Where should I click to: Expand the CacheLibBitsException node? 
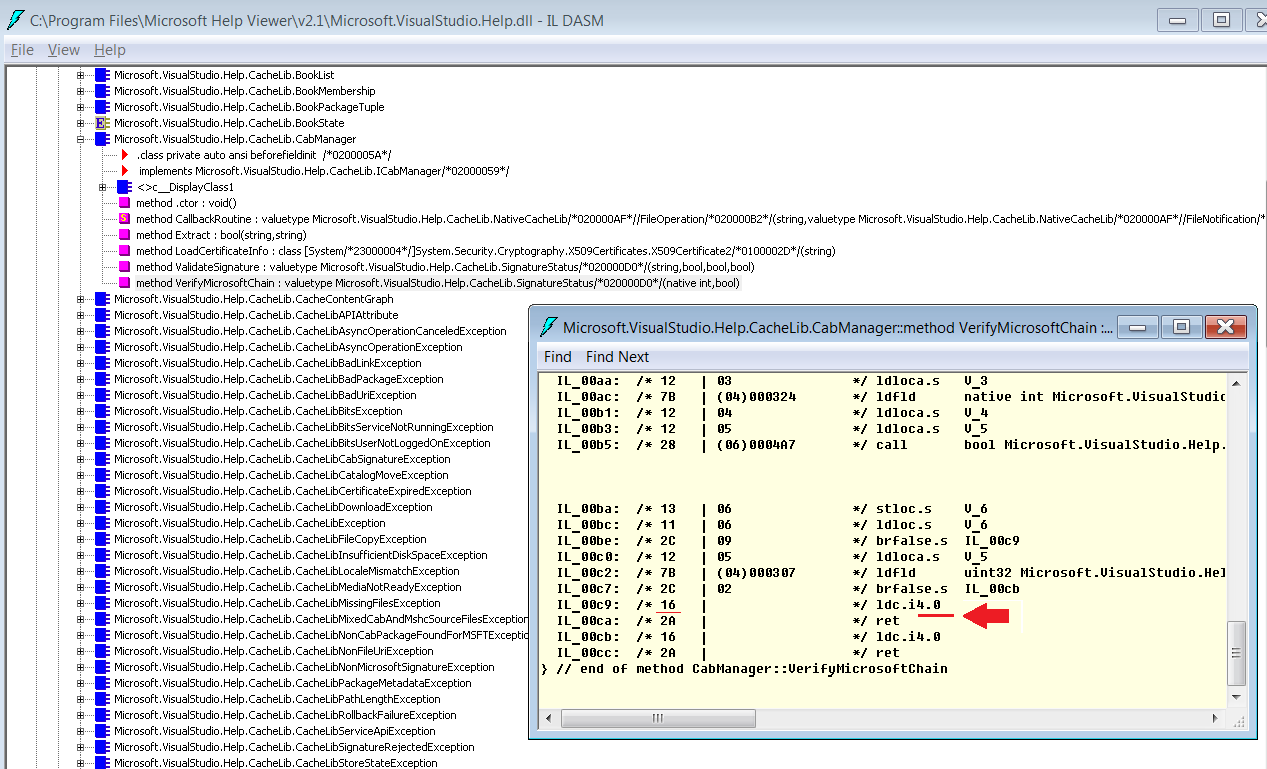82,411
